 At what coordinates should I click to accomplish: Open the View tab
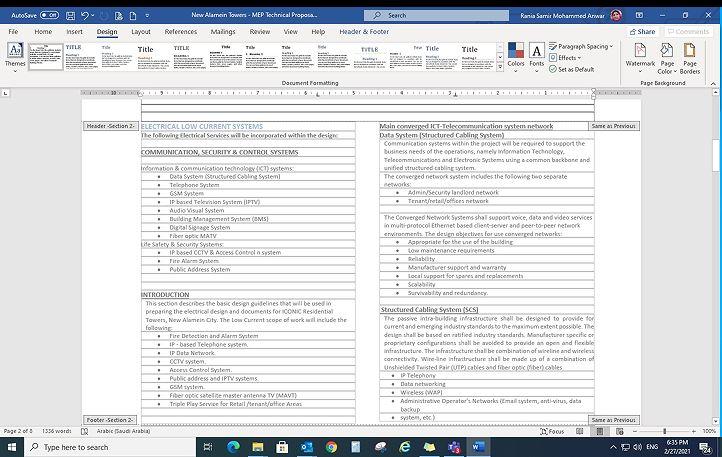tap(291, 32)
